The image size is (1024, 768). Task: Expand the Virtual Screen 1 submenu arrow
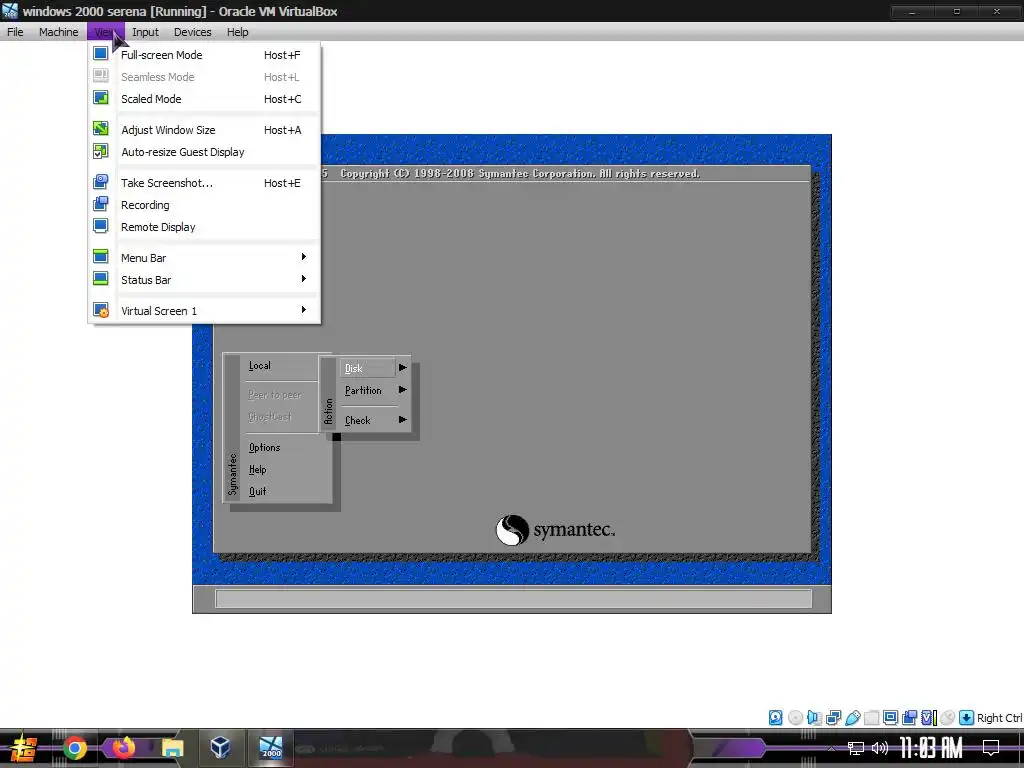(304, 310)
